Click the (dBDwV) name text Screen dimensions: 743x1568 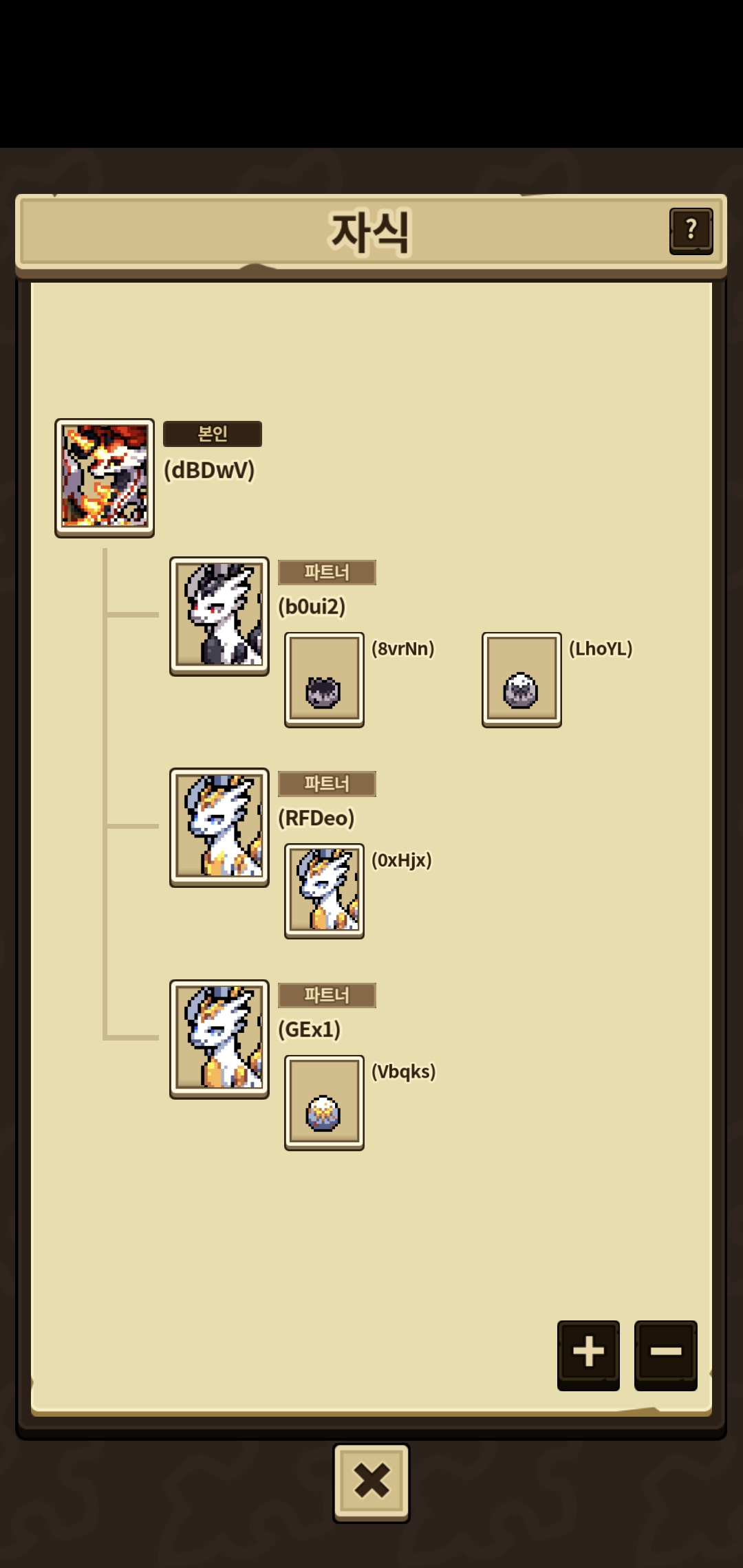(x=209, y=470)
